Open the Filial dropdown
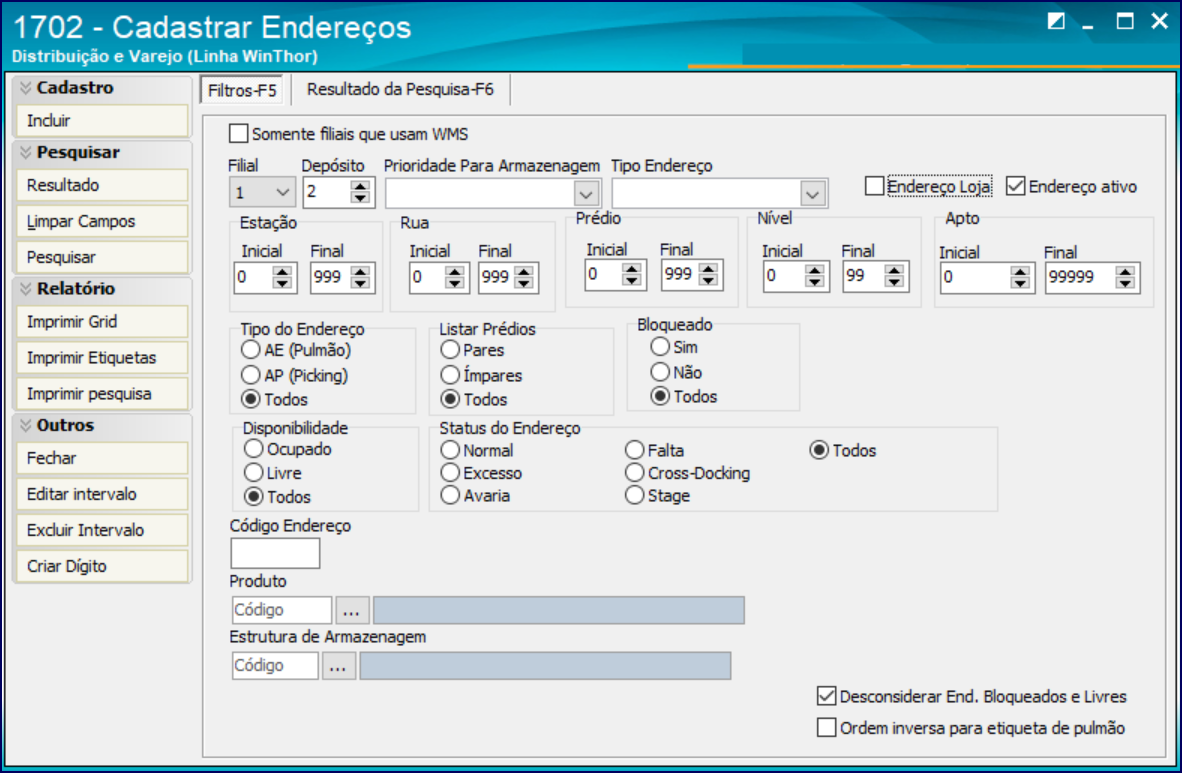1182x773 pixels. 283,192
